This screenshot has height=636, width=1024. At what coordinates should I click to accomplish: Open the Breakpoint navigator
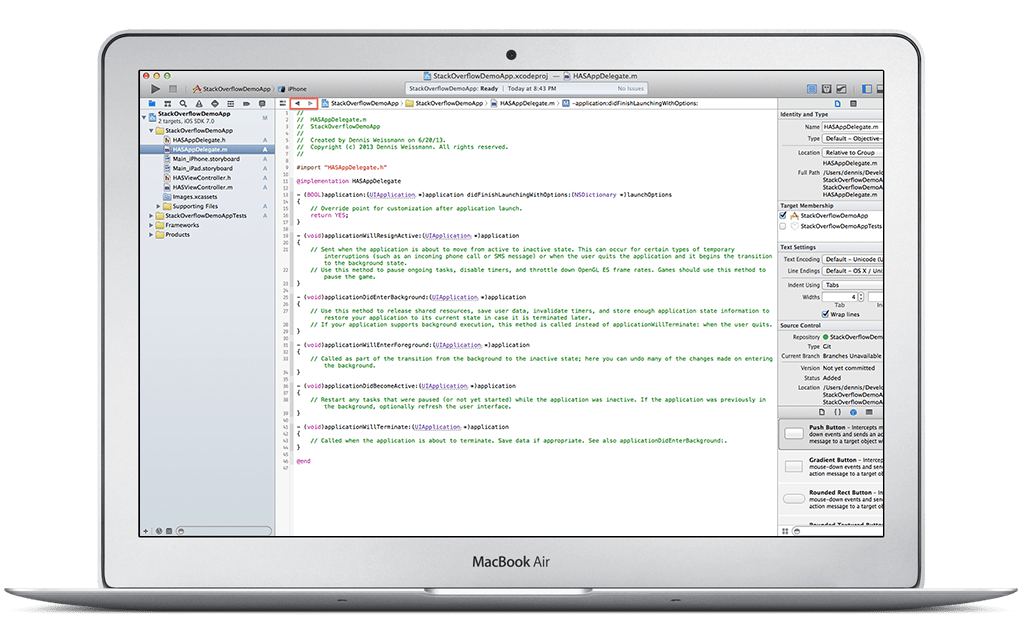(x=246, y=104)
